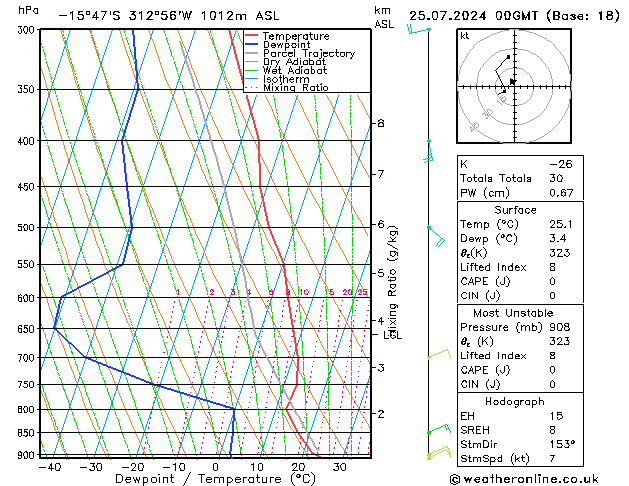Click the mixing ratio label 10 on chart

(x=304, y=292)
